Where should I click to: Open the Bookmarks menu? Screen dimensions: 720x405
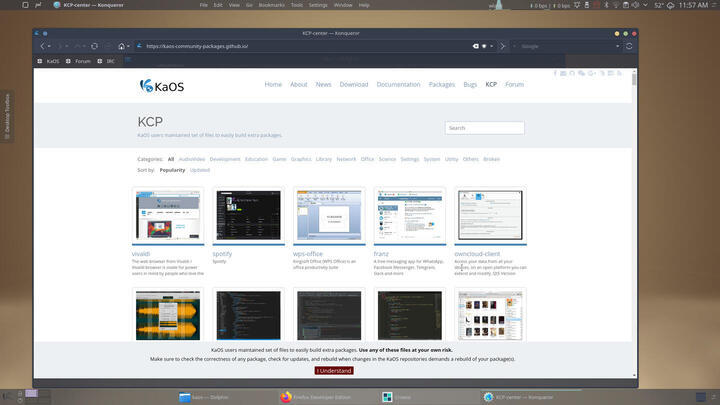[271, 5]
